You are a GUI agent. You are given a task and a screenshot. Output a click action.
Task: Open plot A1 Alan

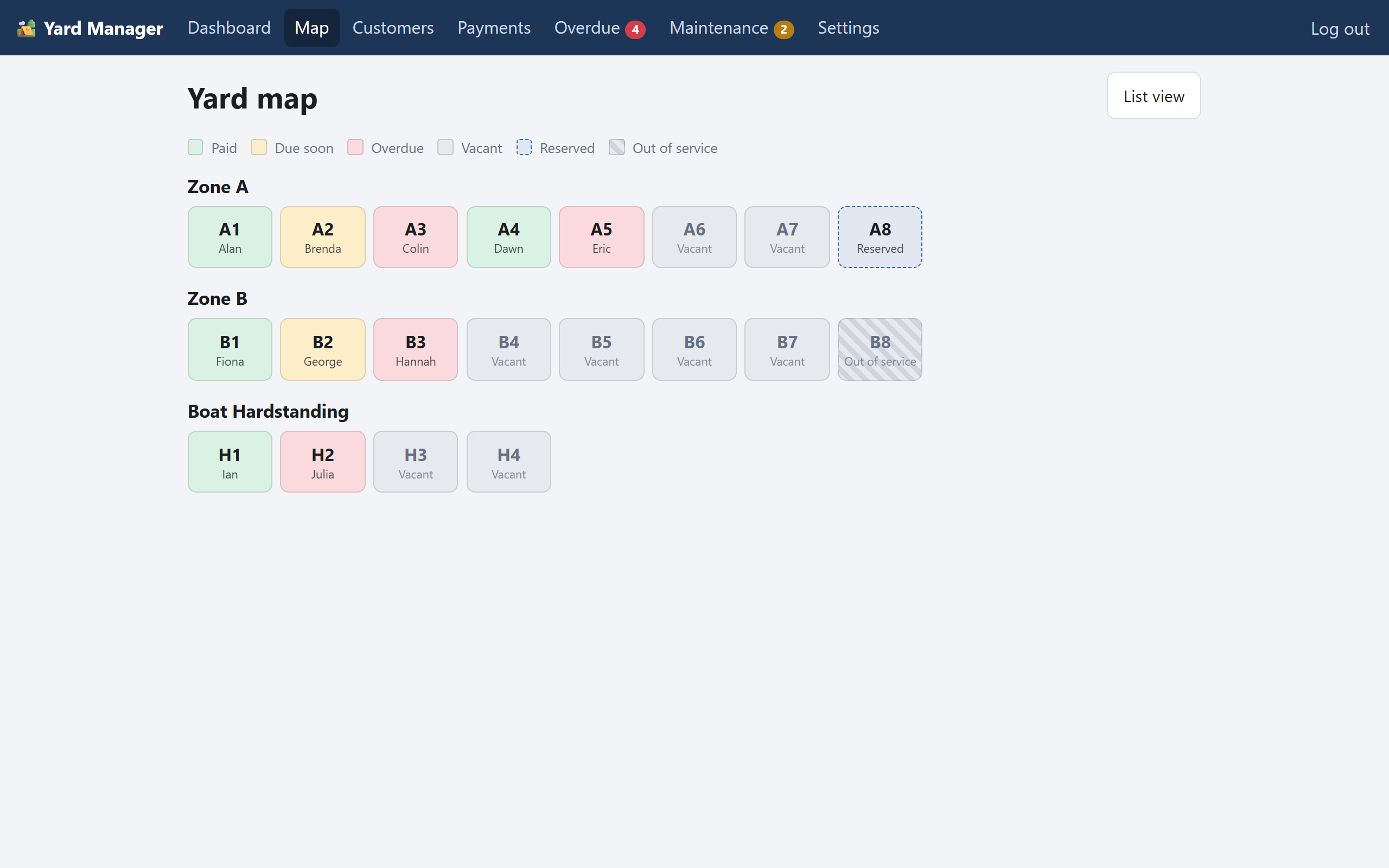pos(230,237)
